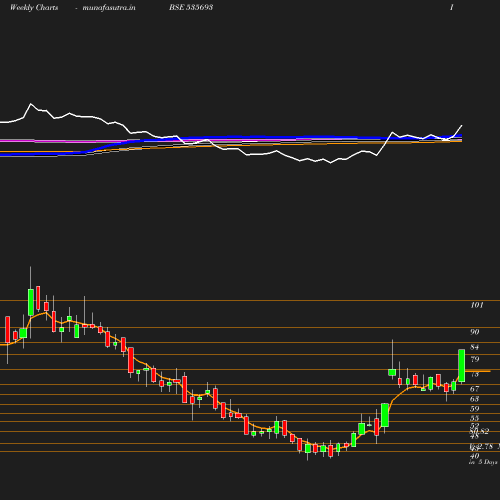Click the white indicator line's highest peak
Viewport: 500px width, 500px height.
(31, 104)
